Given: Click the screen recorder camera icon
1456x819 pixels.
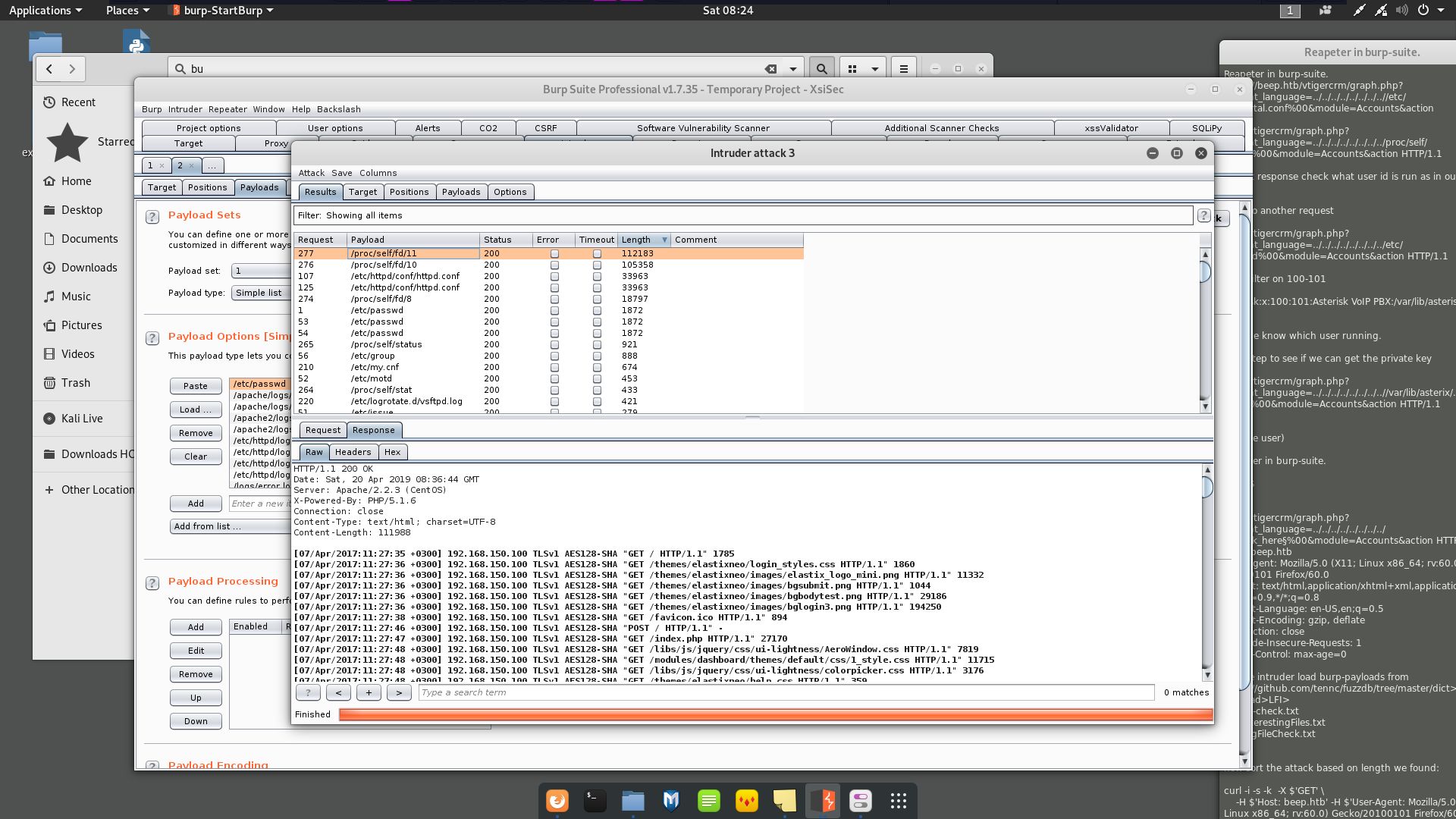Looking at the screenshot, I should pyautogui.click(x=1326, y=10).
